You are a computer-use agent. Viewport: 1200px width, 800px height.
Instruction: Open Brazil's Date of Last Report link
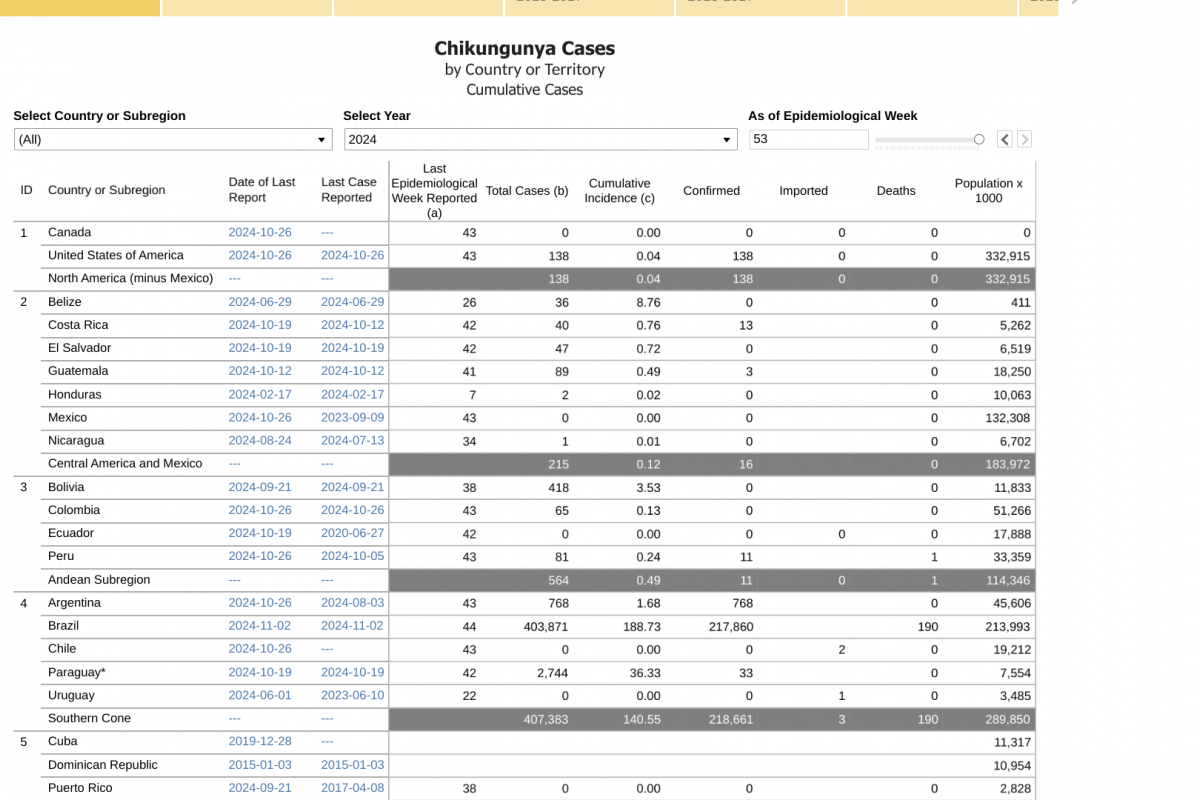tap(260, 626)
